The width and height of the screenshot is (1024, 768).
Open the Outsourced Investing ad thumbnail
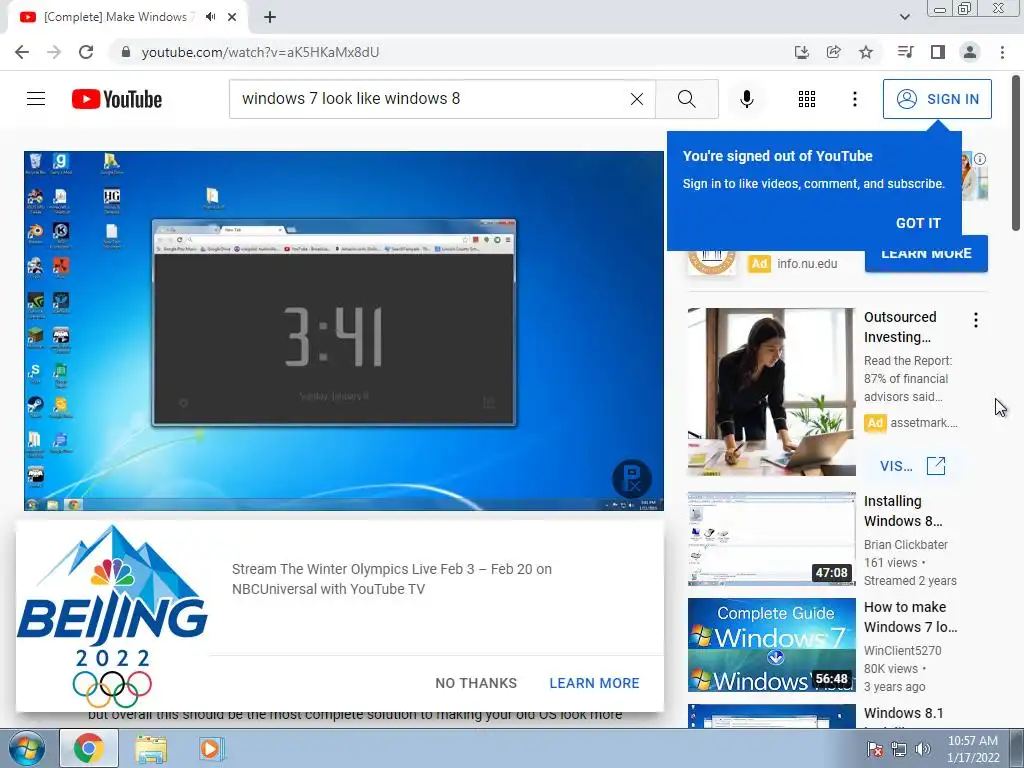pos(771,392)
